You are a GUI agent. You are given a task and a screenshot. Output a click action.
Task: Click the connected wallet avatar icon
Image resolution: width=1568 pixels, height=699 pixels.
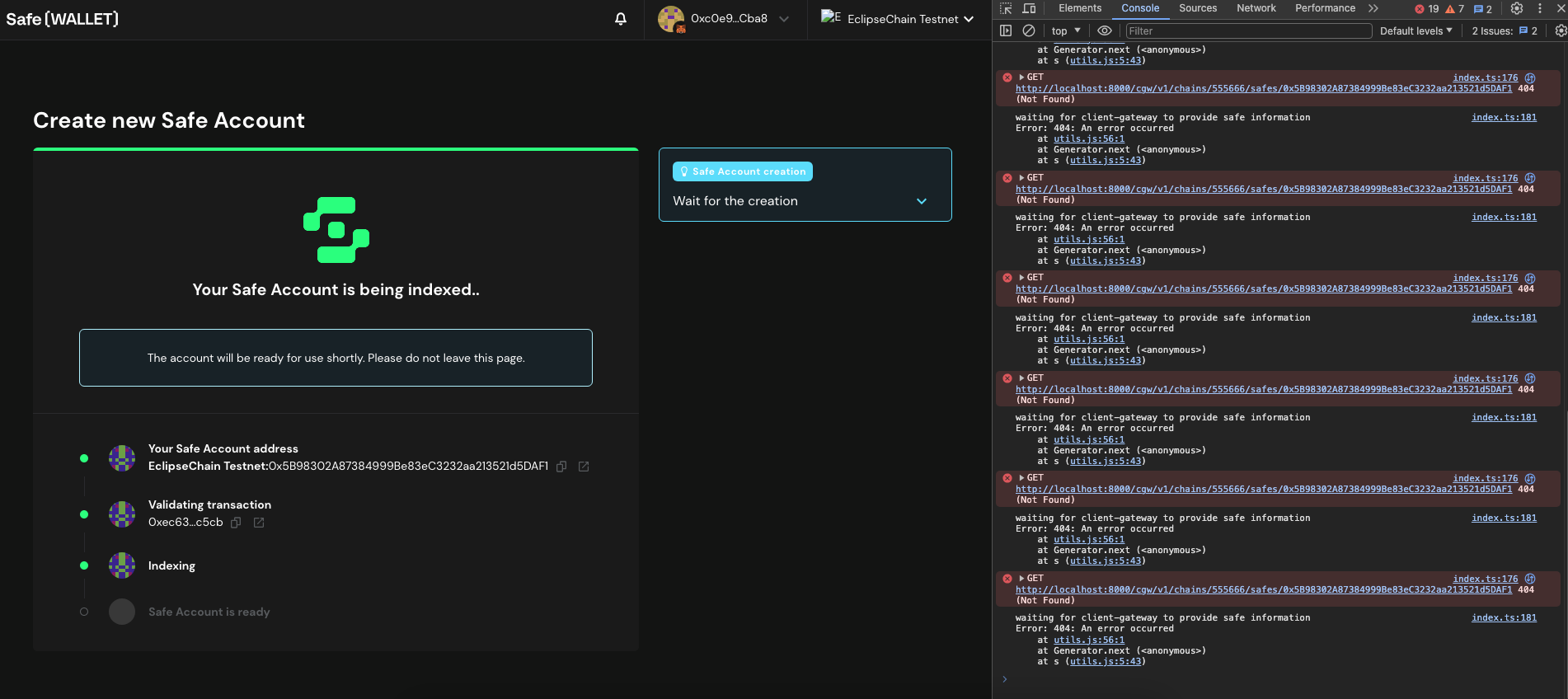671,19
